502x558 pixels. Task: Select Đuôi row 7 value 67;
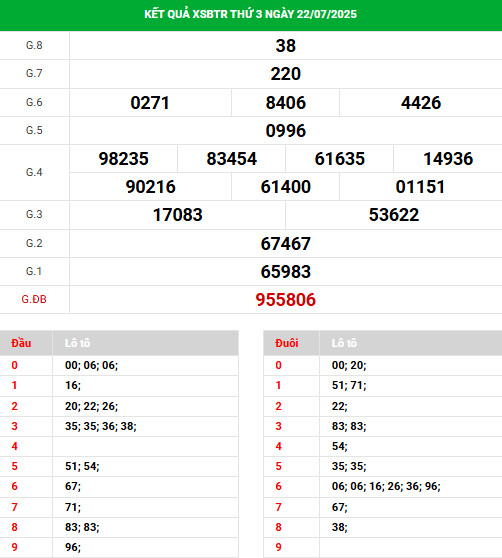tap(340, 507)
